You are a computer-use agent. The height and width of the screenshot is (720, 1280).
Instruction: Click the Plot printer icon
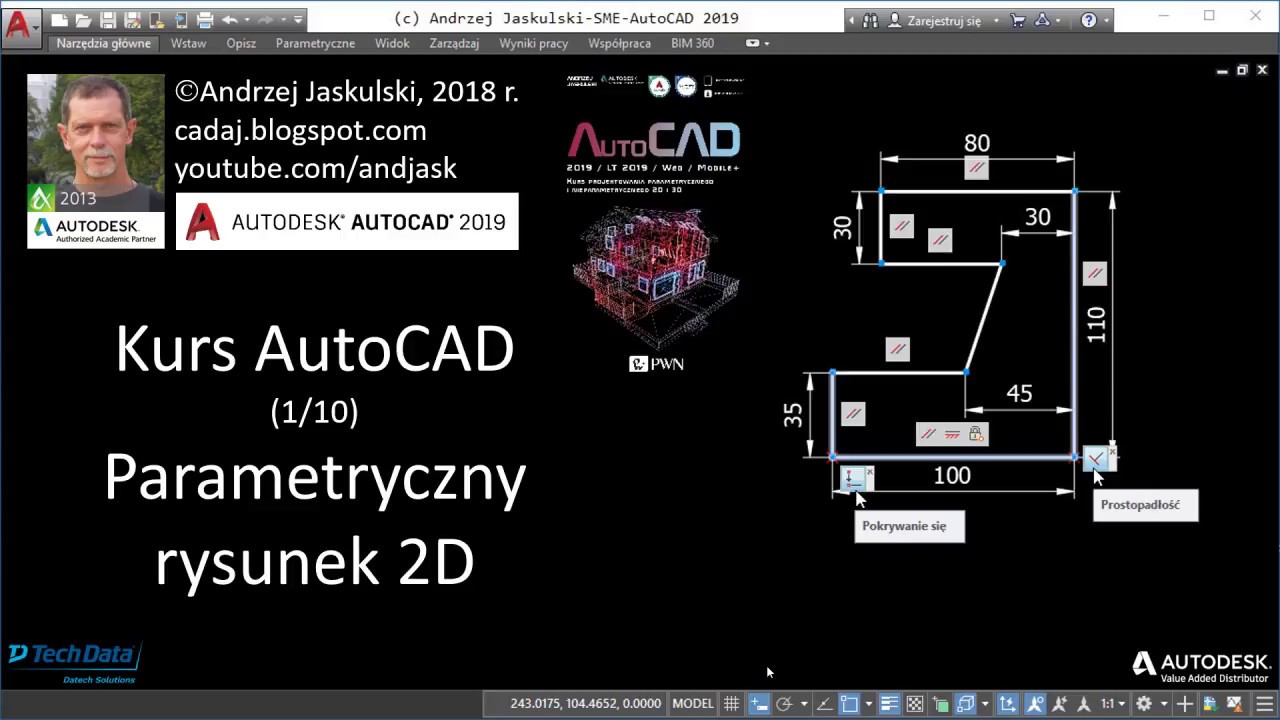(205, 20)
